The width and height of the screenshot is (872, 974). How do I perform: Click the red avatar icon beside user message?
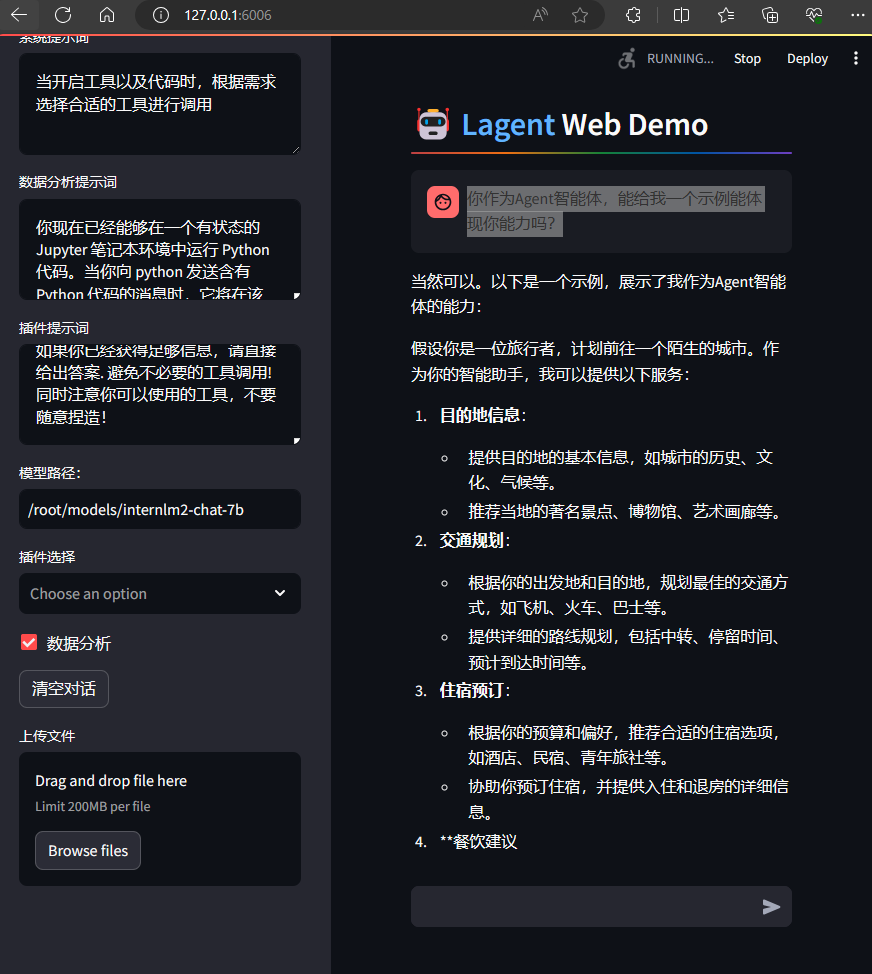pos(443,202)
